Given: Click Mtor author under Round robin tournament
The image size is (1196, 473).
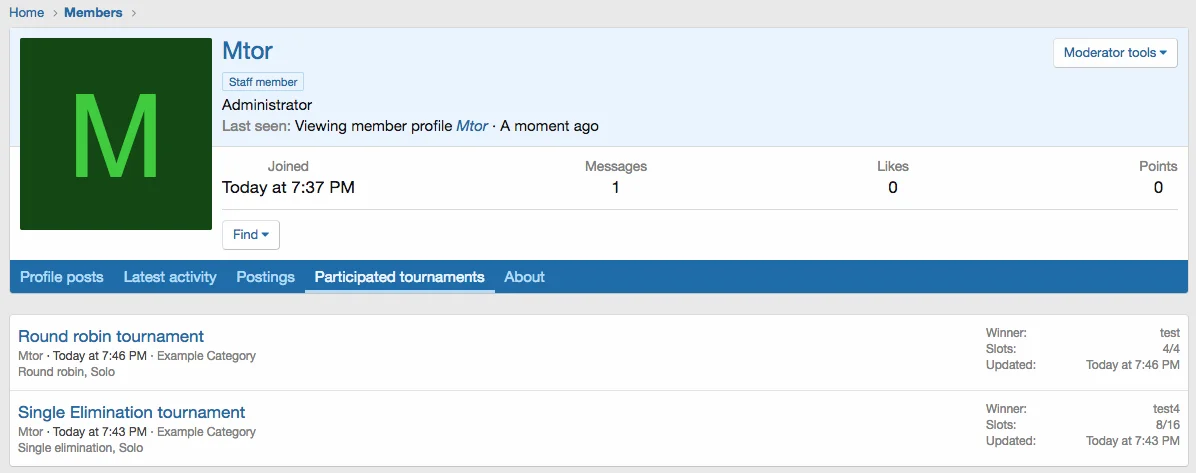Looking at the screenshot, I should pyautogui.click(x=30, y=356).
